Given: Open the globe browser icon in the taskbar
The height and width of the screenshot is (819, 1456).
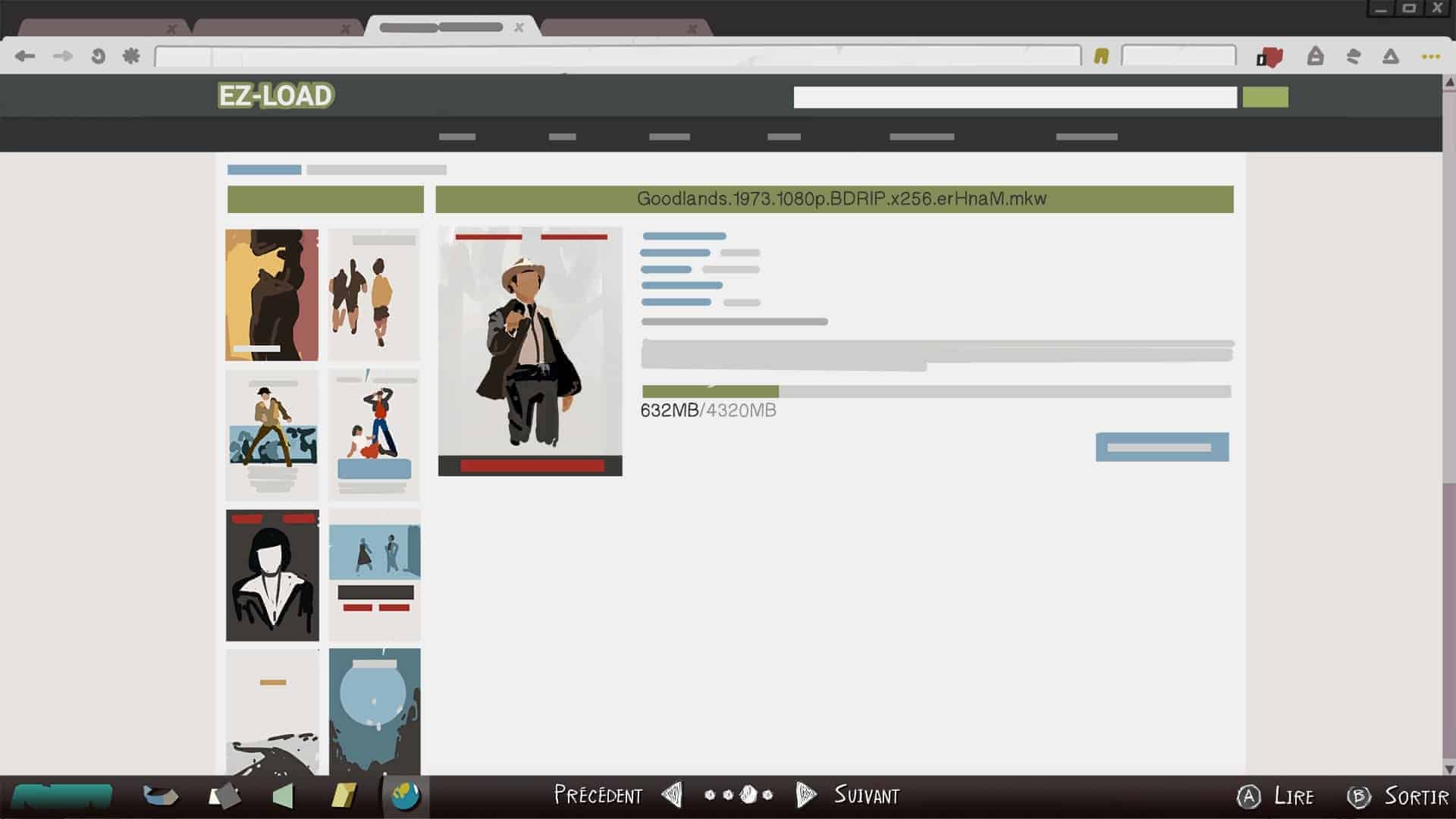Looking at the screenshot, I should [x=405, y=795].
